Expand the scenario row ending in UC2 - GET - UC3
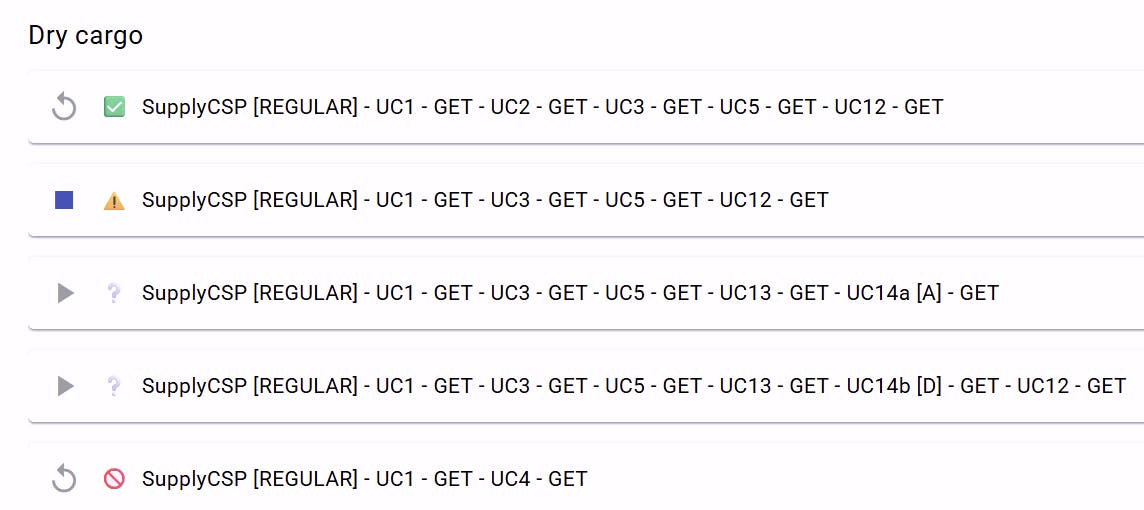Image resolution: width=1144 pixels, height=510 pixels. (x=586, y=107)
